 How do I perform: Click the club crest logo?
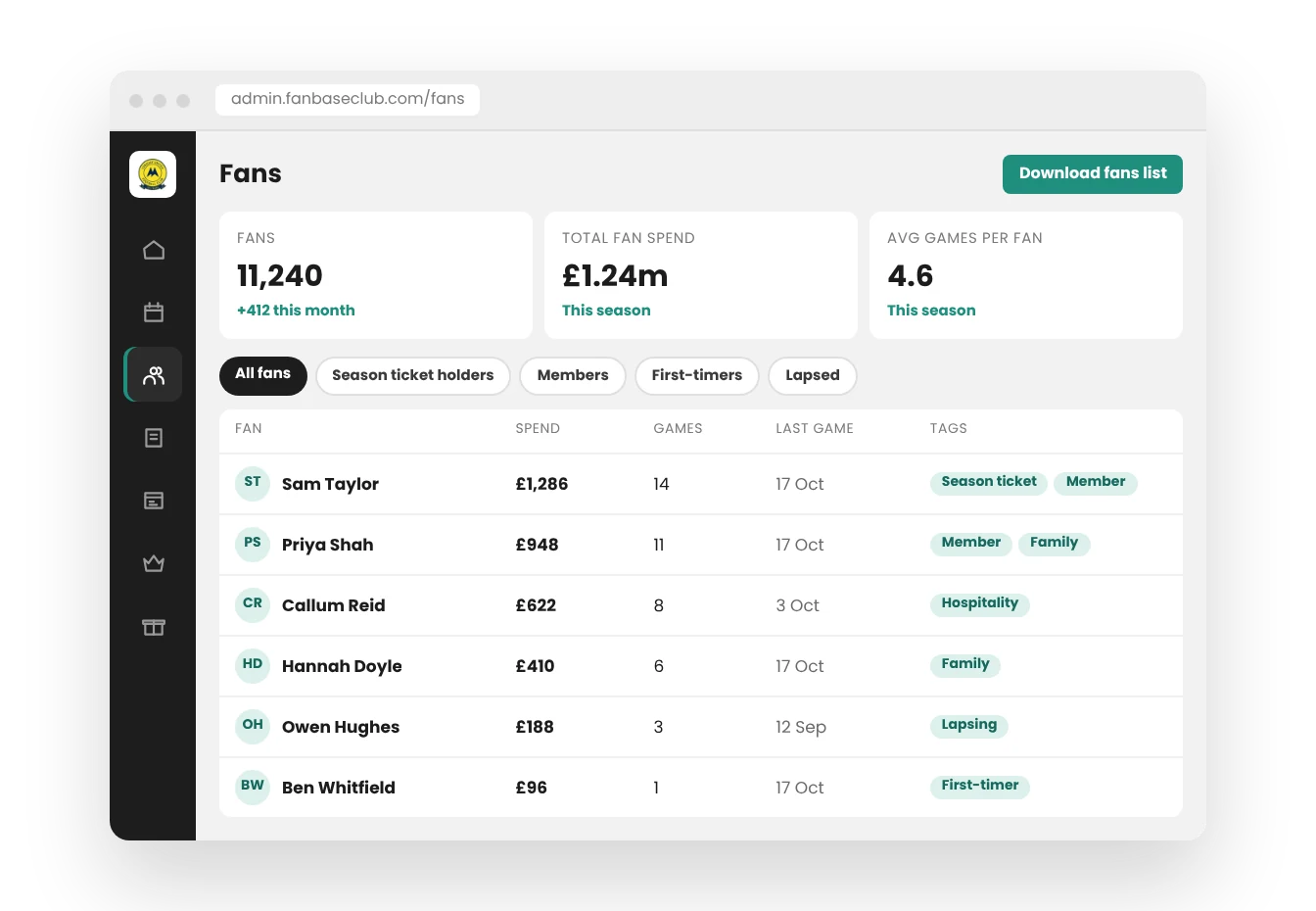[x=153, y=174]
